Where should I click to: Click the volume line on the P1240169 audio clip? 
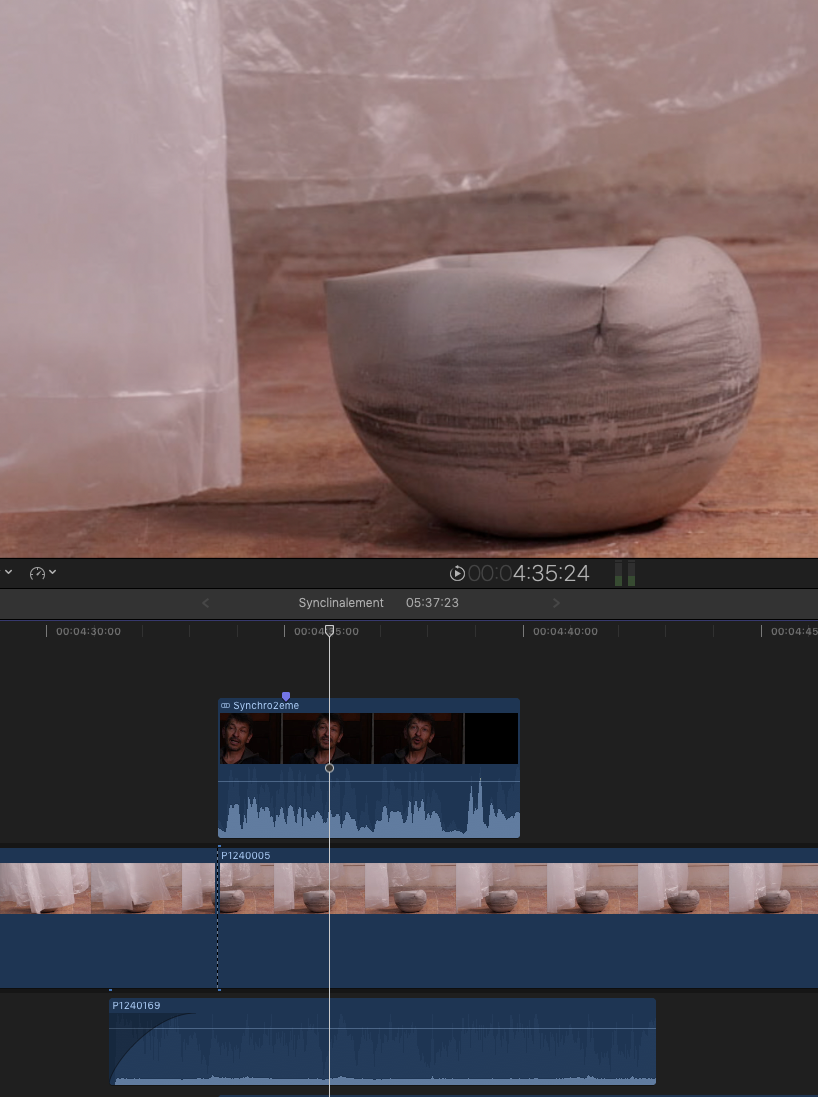click(x=450, y=1028)
